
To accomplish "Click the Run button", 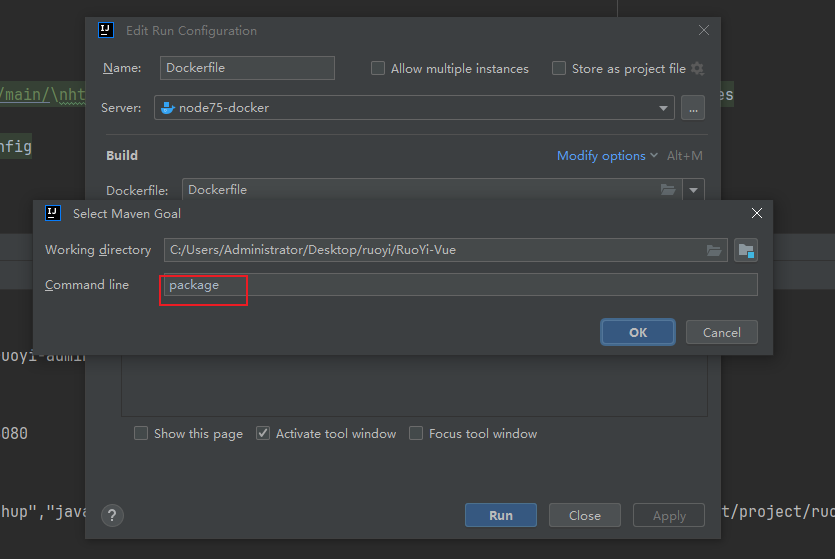I will [x=501, y=515].
